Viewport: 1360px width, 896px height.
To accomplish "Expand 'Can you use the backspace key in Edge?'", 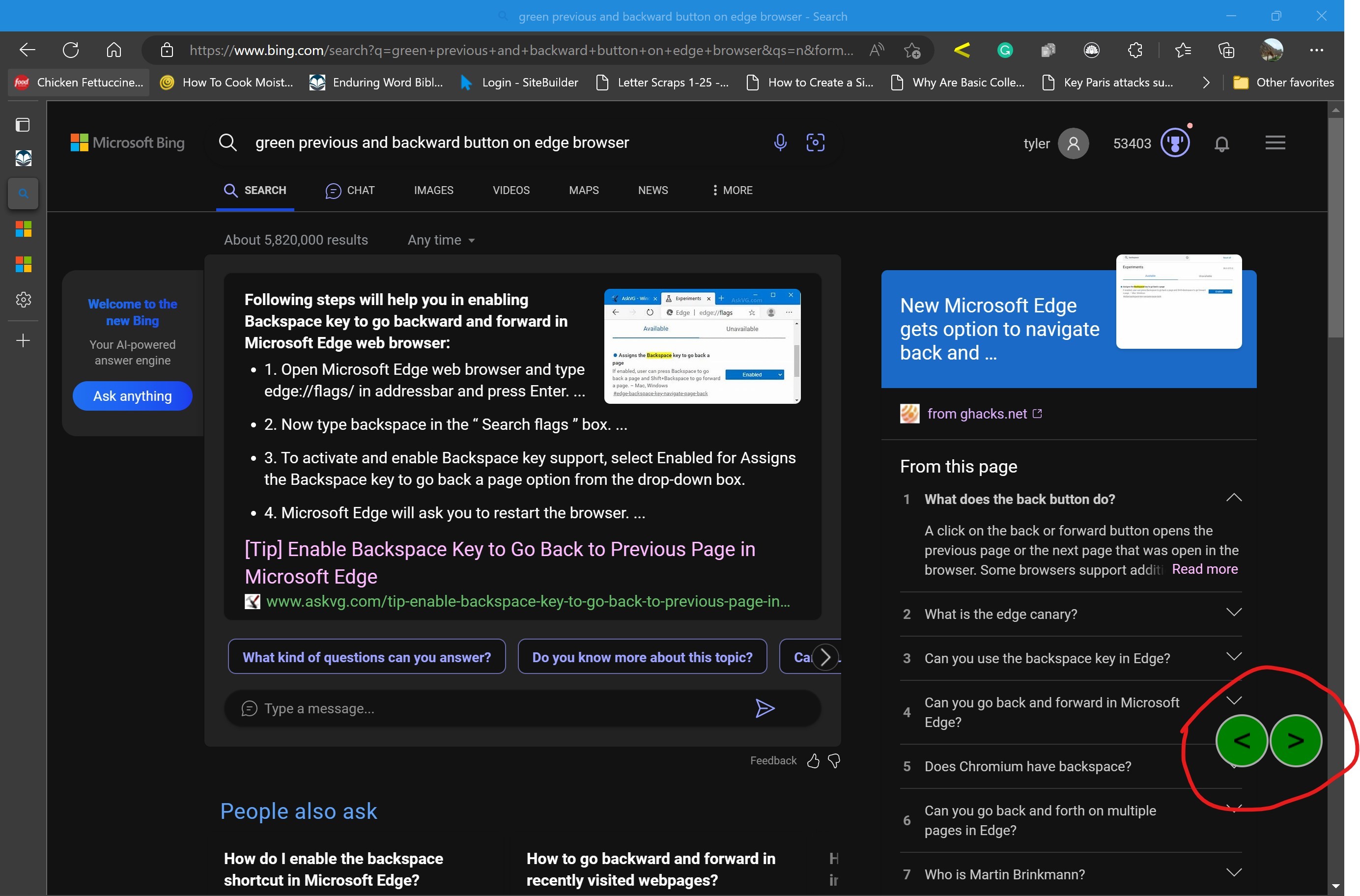I will click(1234, 657).
